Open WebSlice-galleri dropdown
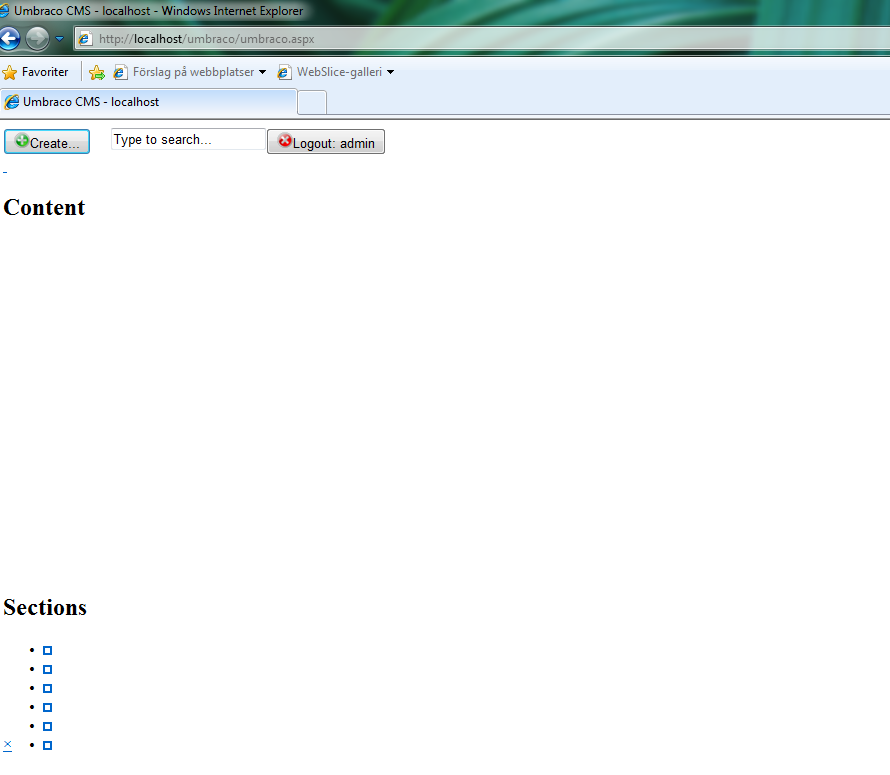 coord(335,72)
